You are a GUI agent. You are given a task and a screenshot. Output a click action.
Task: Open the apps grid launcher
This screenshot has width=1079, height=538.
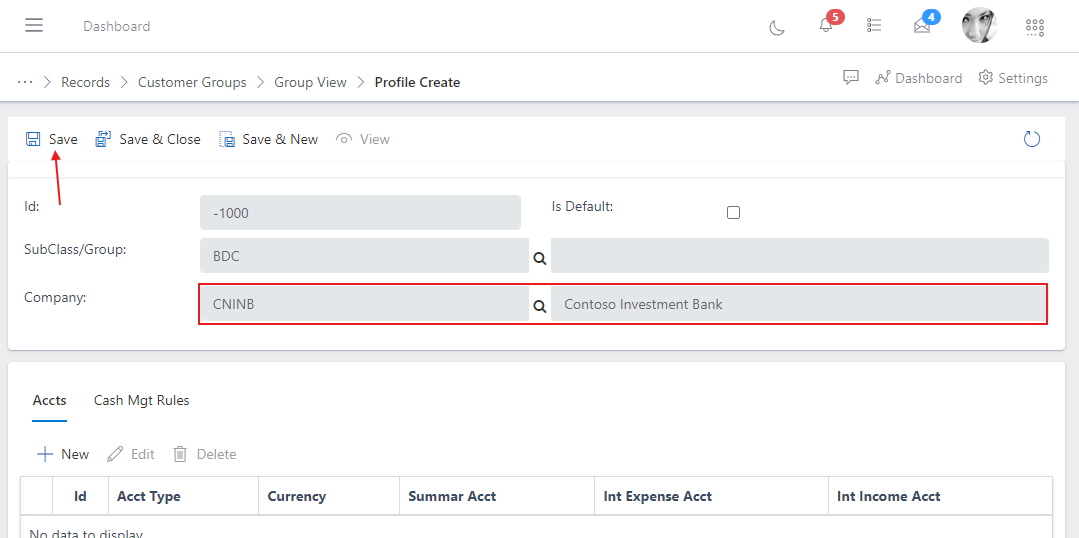coord(1034,27)
